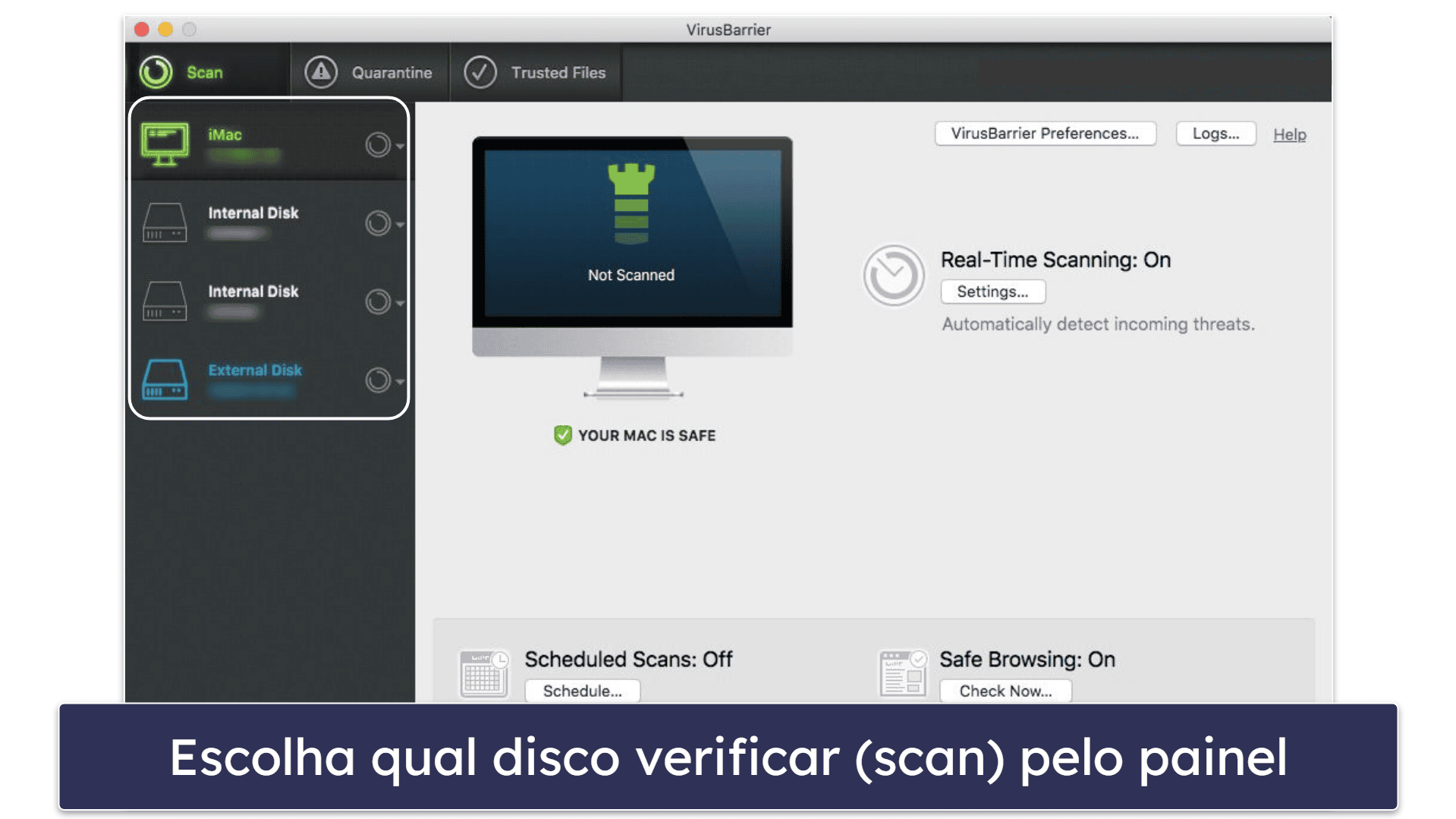Screen dimensions: 1456x819
Task: Start scan using iMac circular scan button
Action: coord(378,144)
